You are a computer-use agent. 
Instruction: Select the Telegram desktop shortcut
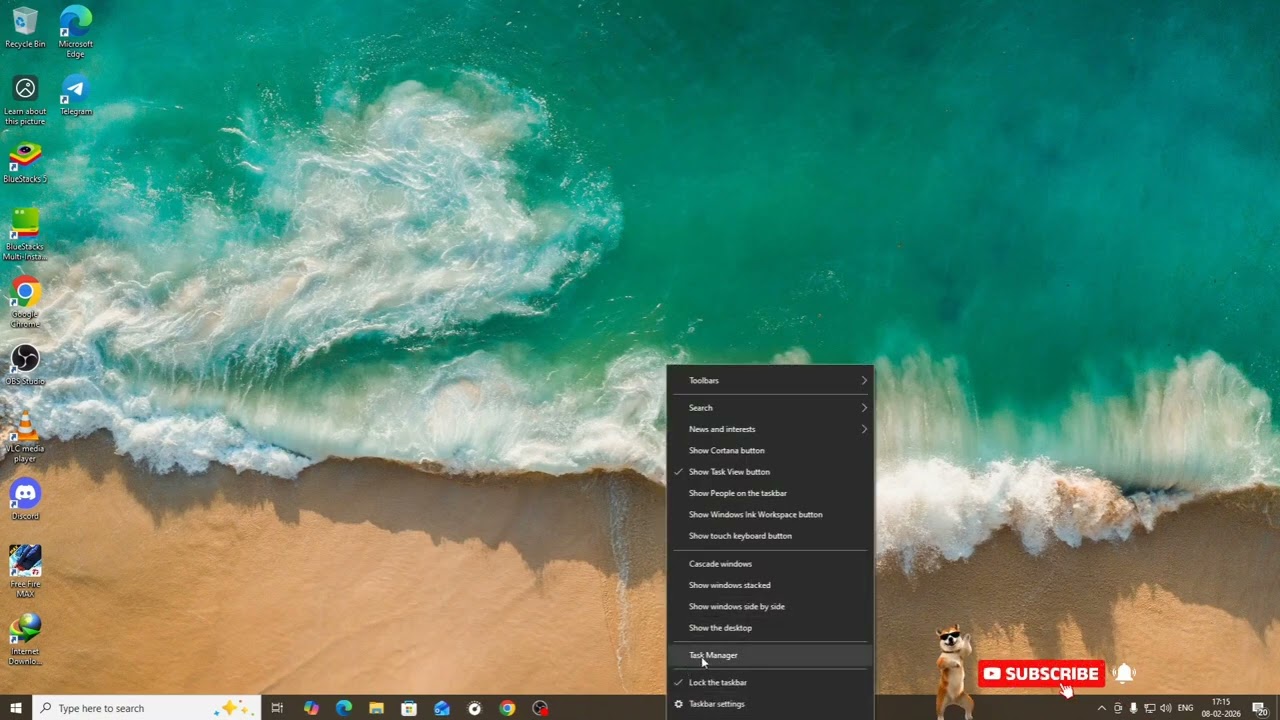click(x=76, y=95)
